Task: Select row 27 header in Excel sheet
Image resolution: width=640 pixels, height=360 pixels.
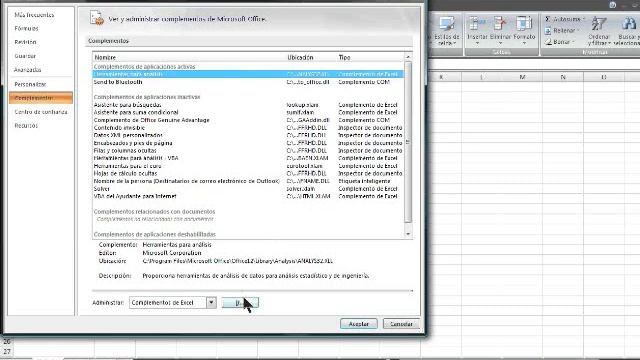Action: (x=7, y=351)
